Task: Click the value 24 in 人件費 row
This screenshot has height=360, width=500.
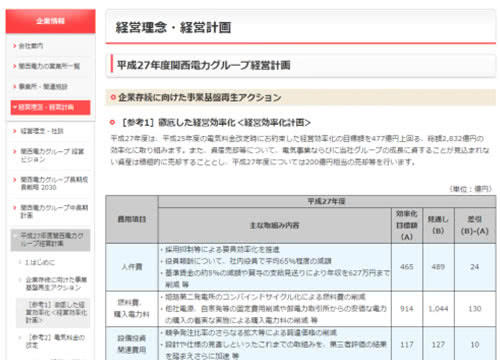Action: pos(475,267)
